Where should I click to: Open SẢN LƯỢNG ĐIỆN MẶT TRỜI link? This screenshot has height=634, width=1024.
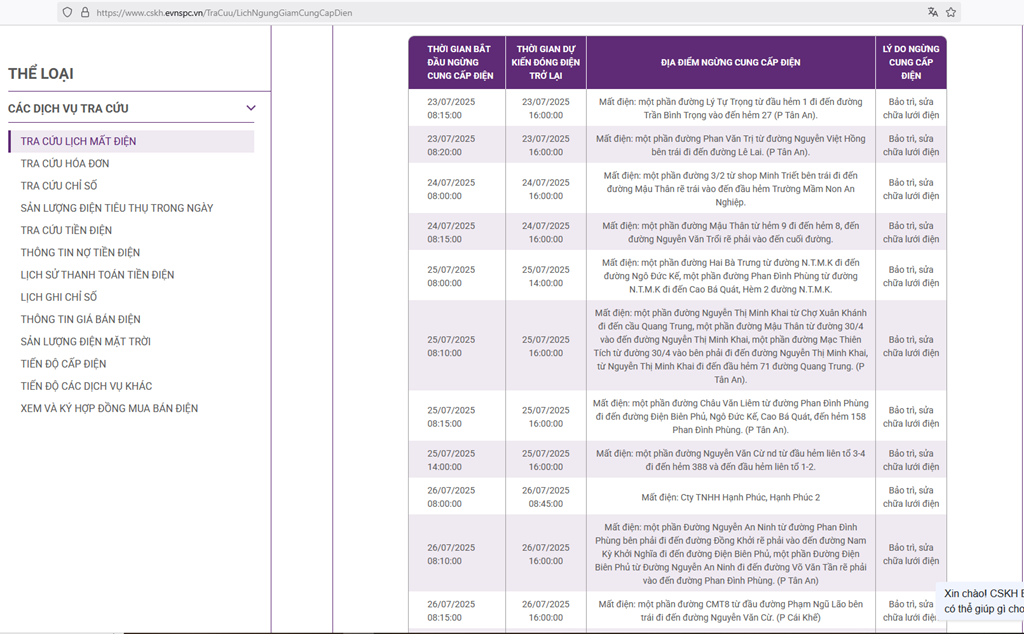86,341
